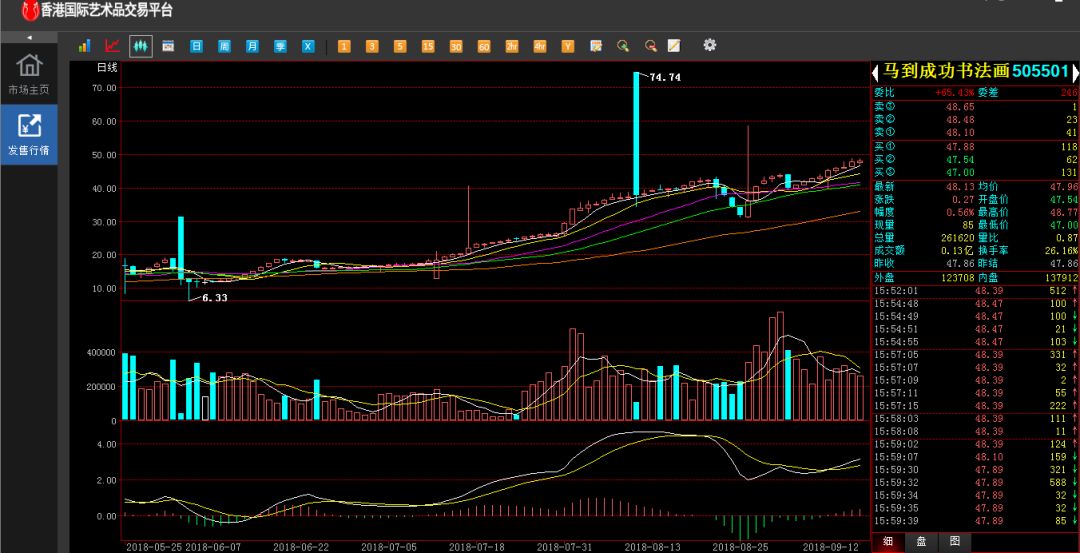Click the 均价 47.96 value
Image resolution: width=1080 pixels, height=553 pixels.
(1064, 187)
